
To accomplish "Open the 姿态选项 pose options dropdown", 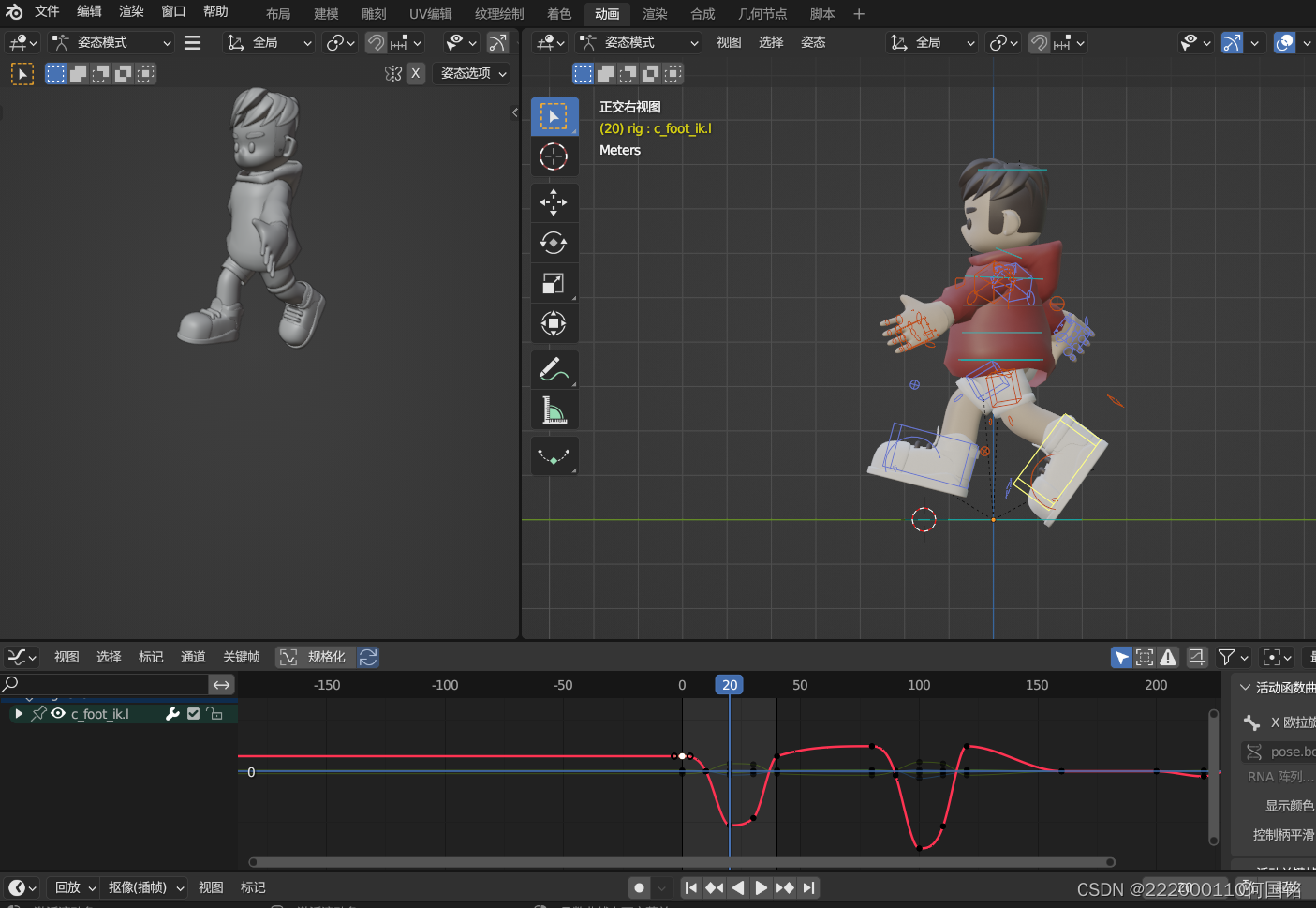I will coord(472,73).
